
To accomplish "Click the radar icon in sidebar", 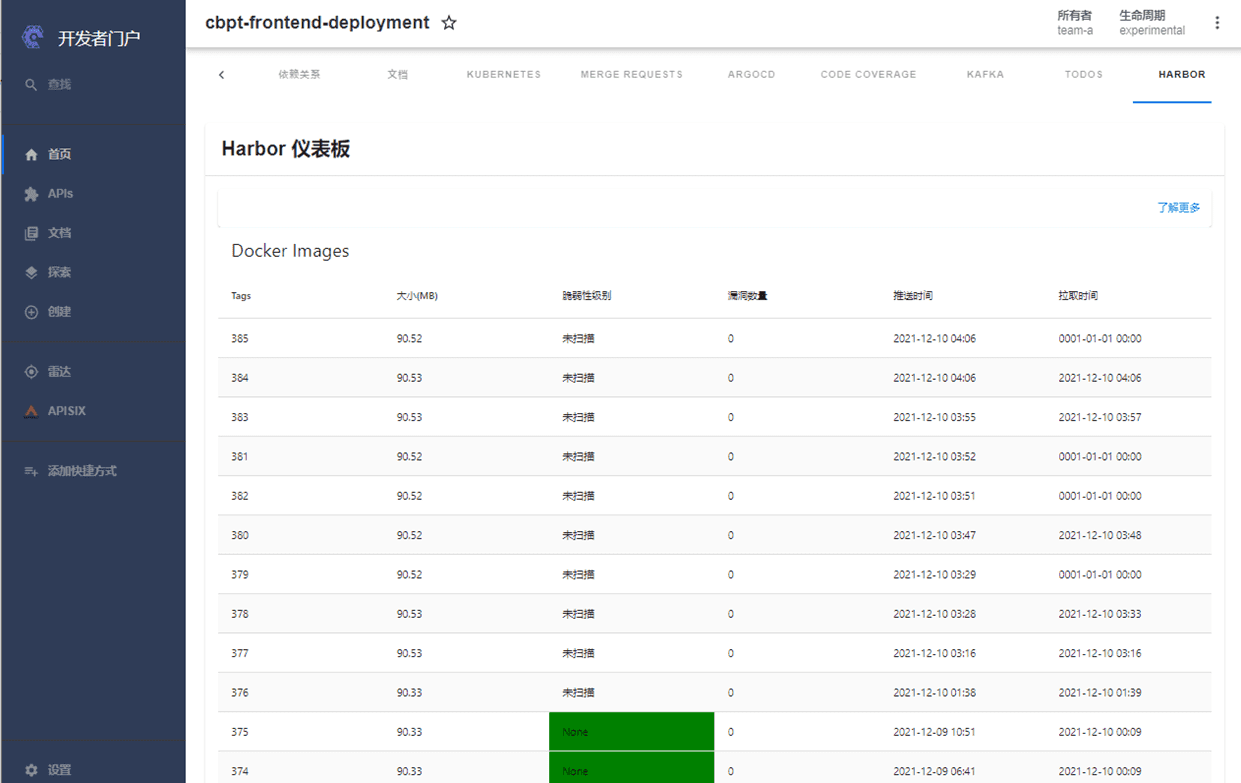I will click(x=31, y=372).
